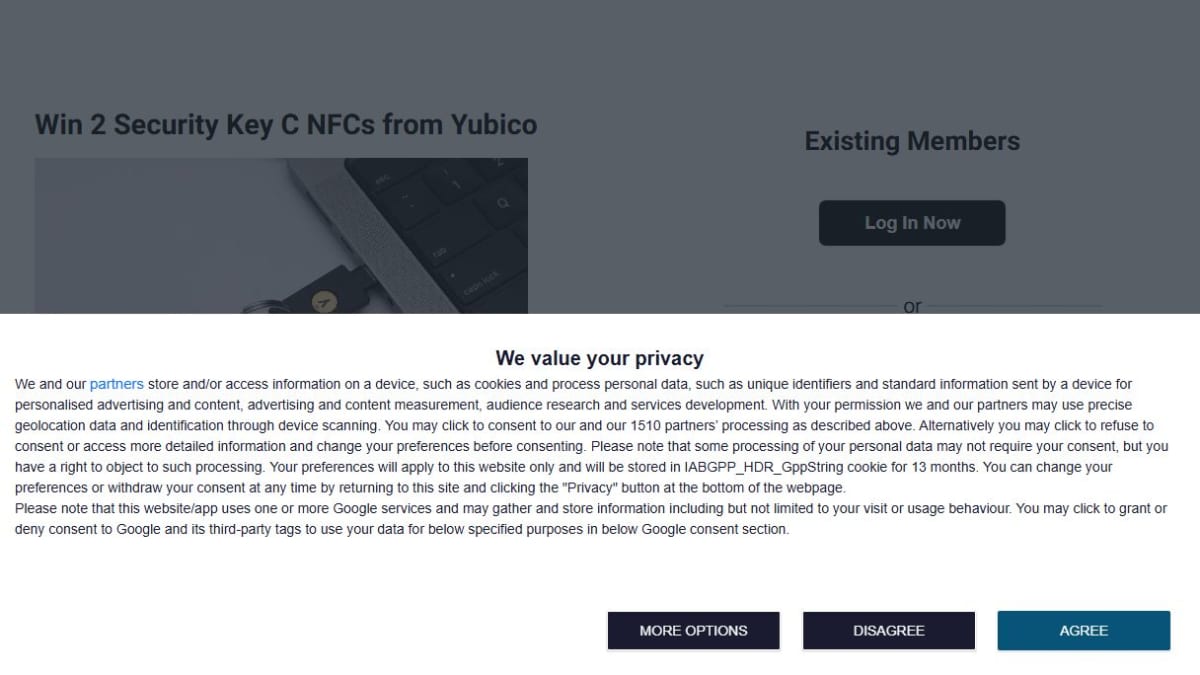
Task: Open the blue partners link
Action: tap(117, 384)
